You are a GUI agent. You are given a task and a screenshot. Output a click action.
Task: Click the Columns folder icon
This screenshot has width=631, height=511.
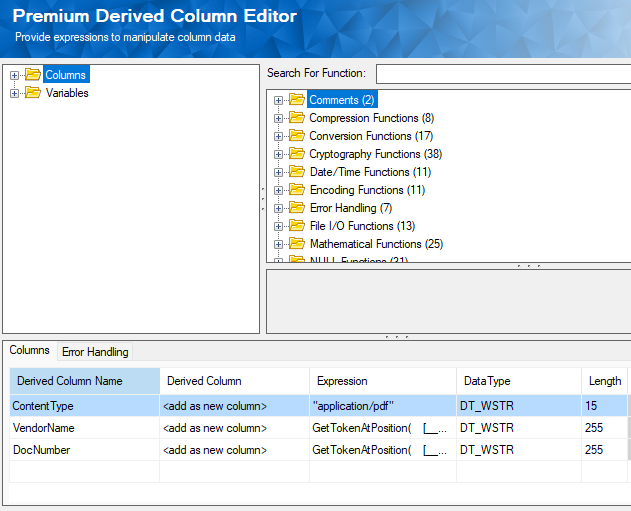[x=33, y=74]
